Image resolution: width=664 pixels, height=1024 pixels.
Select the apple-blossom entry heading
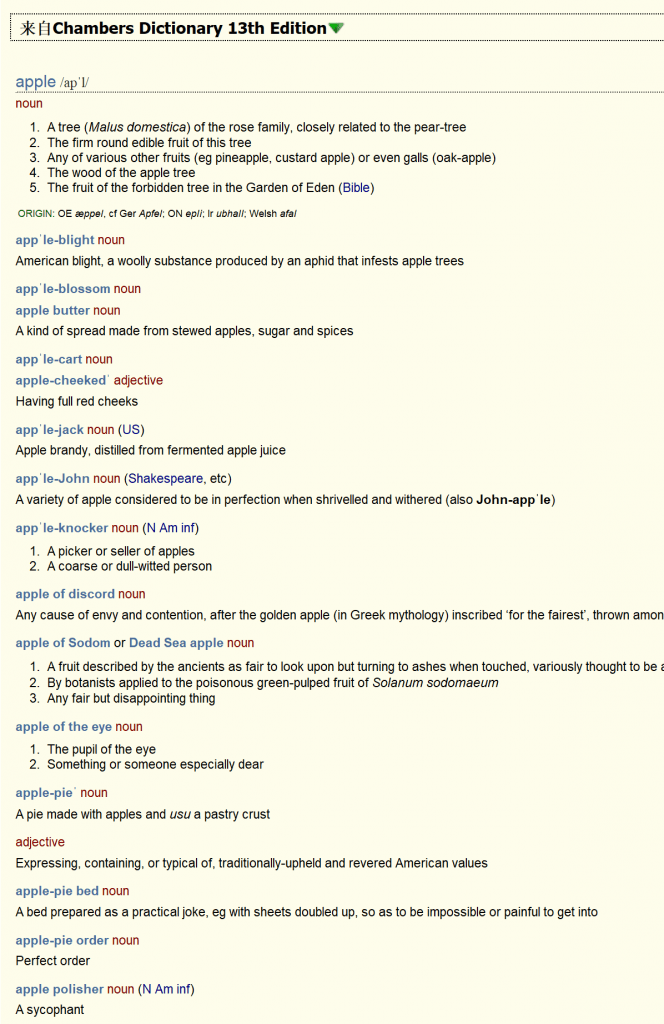pos(63,289)
